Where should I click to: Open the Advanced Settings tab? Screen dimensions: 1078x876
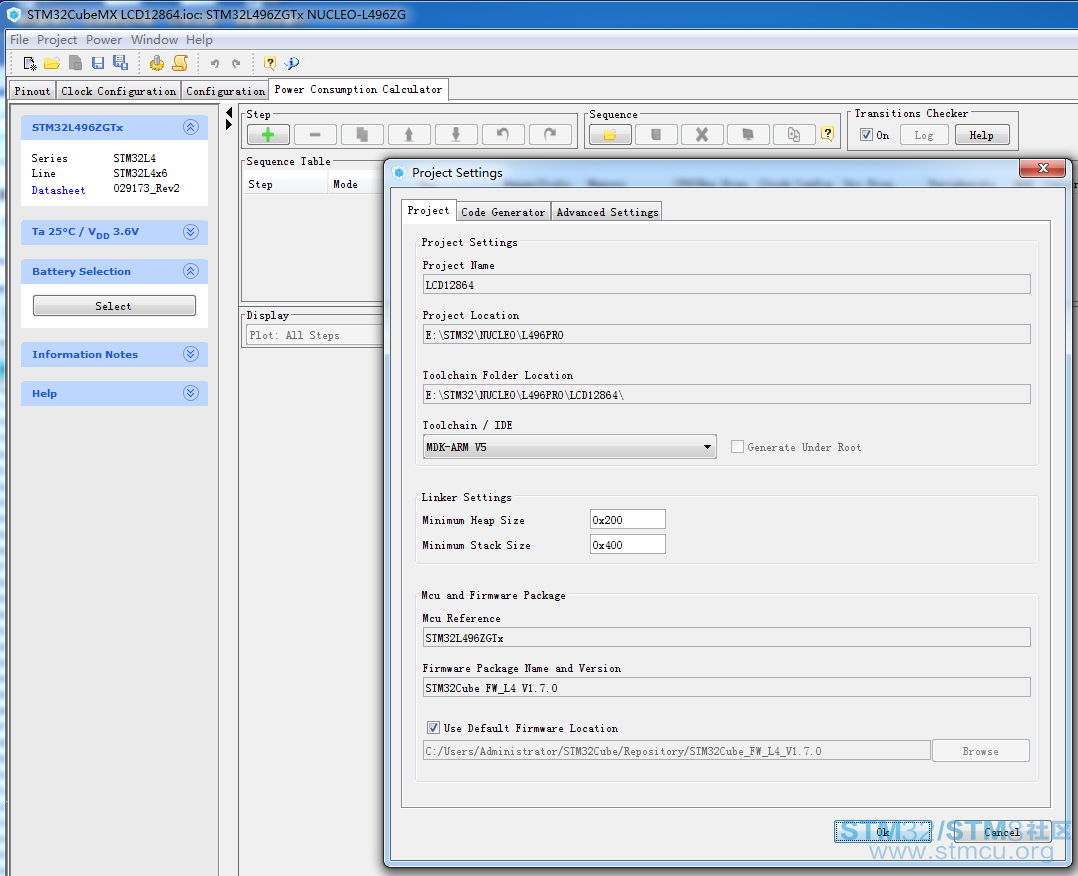click(607, 212)
